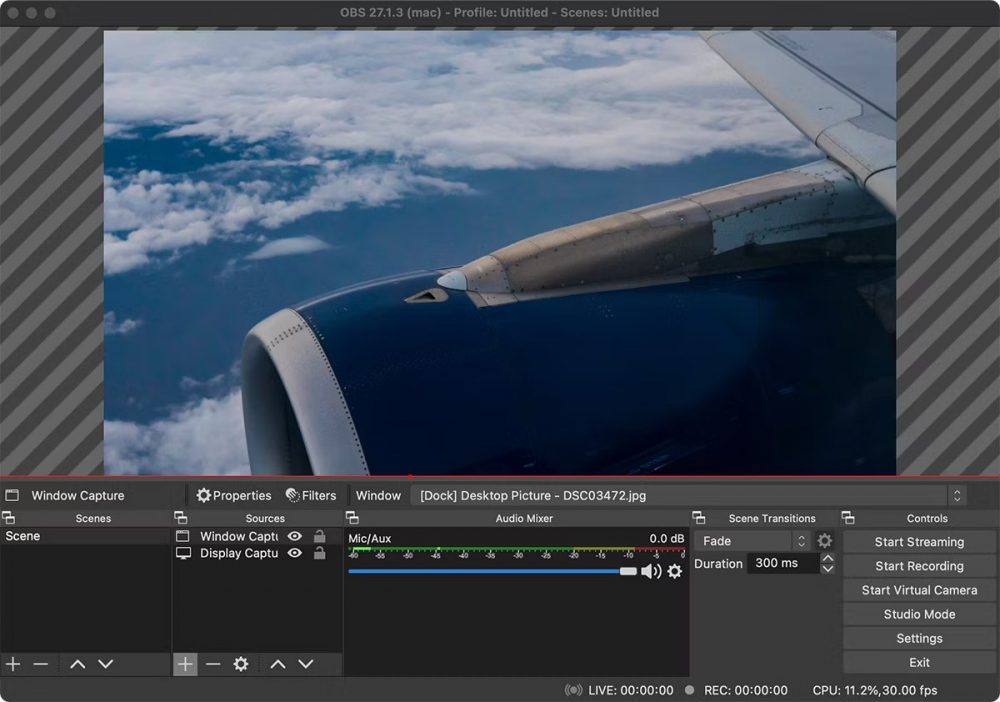The image size is (1000, 702).
Task: Move the selected source down
Action: [306, 664]
